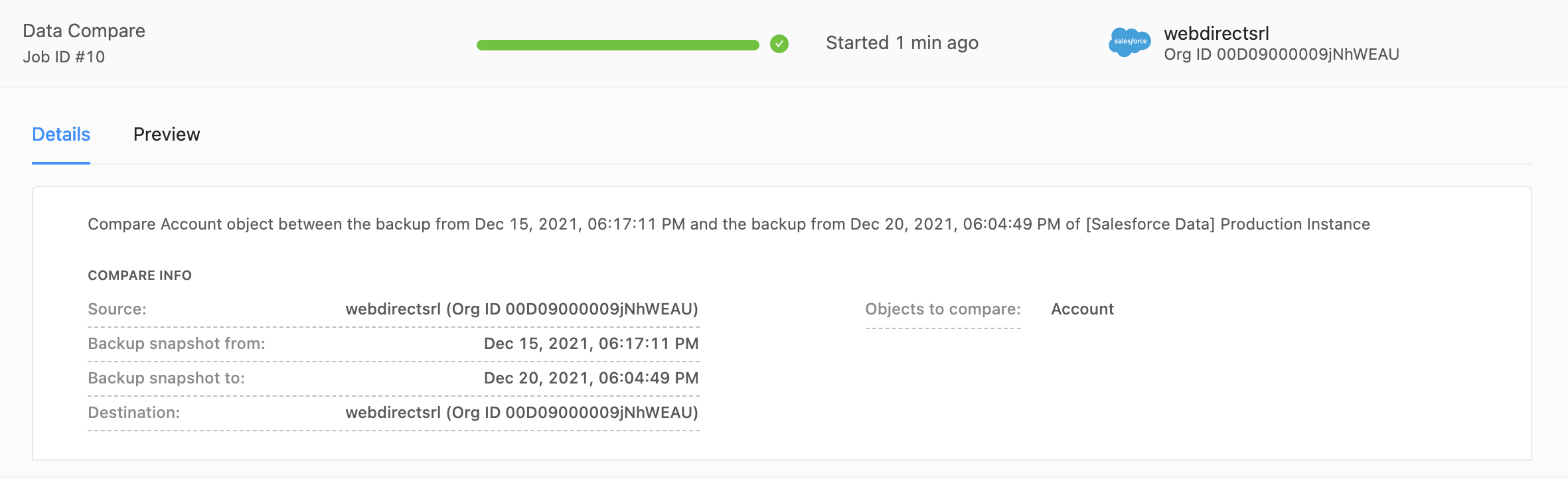Click the Job ID #10 label
1568x483 pixels.
coord(64,57)
